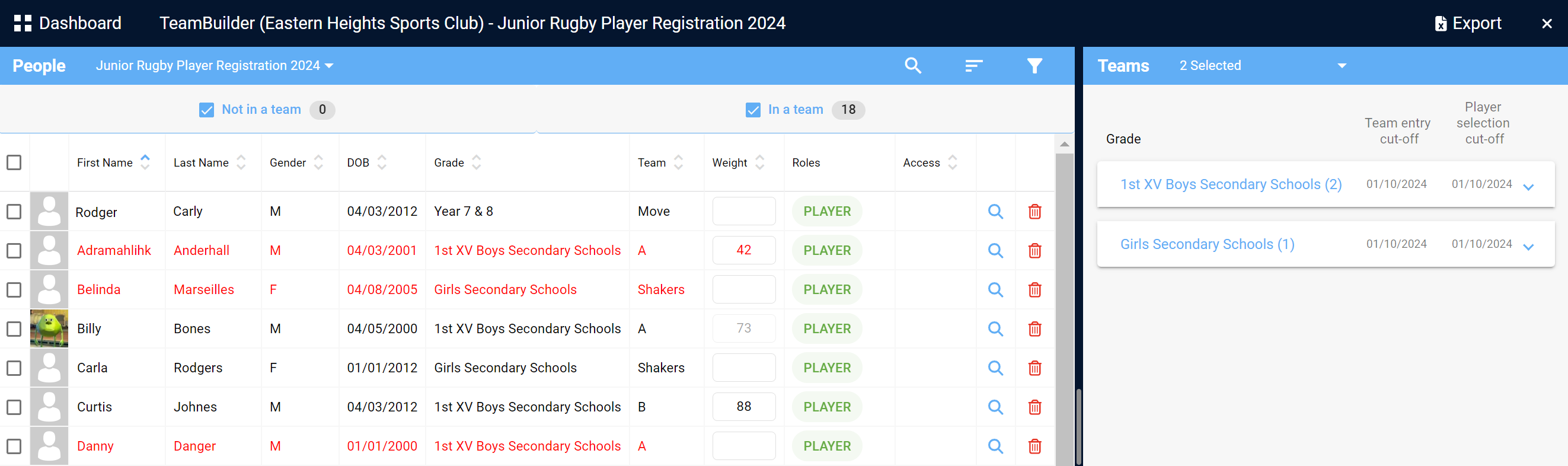This screenshot has height=466, width=1568.
Task: Delete Rodger Carly row
Action: [x=1034, y=212]
